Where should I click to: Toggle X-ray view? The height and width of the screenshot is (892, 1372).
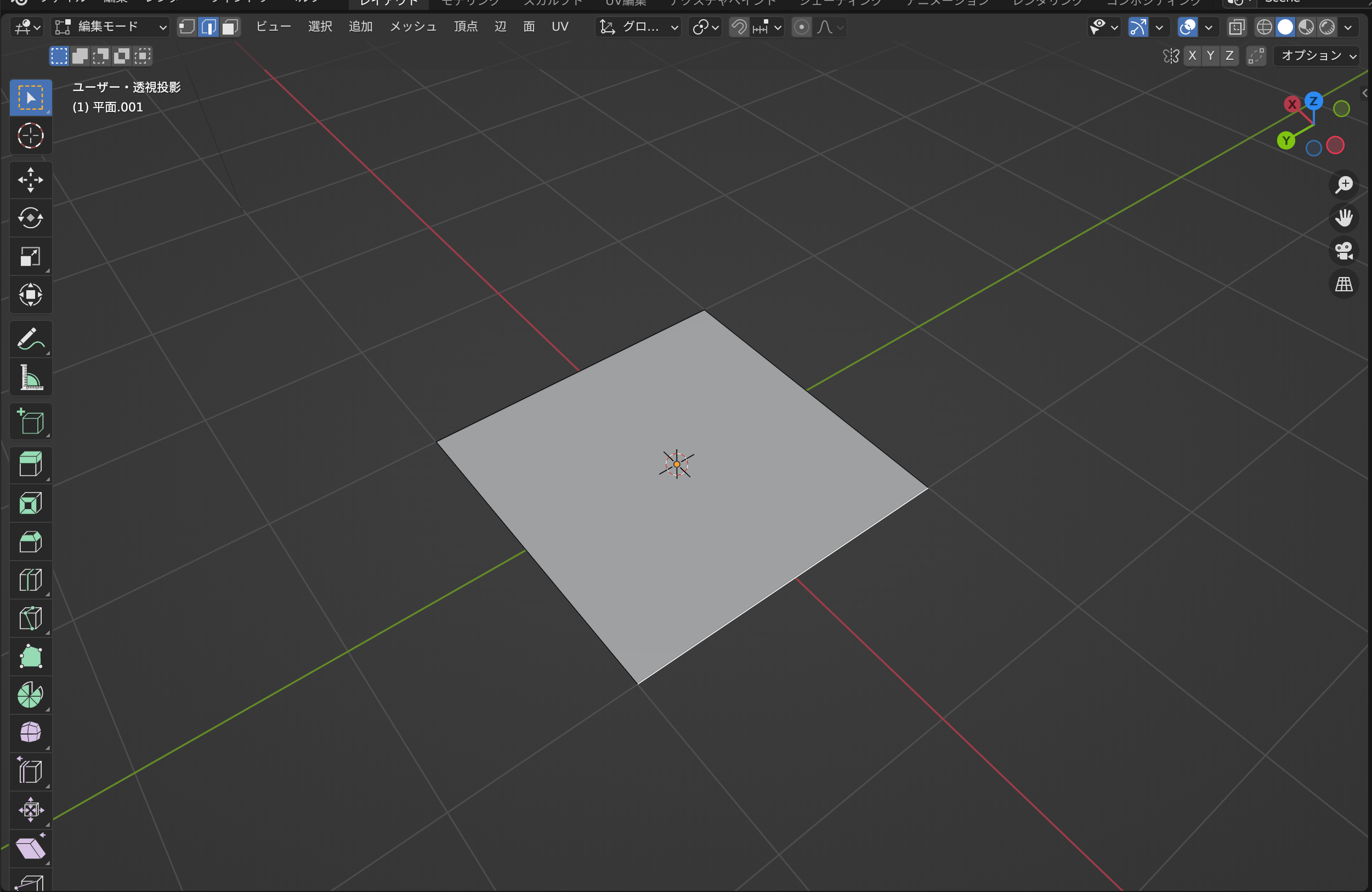click(x=1237, y=26)
